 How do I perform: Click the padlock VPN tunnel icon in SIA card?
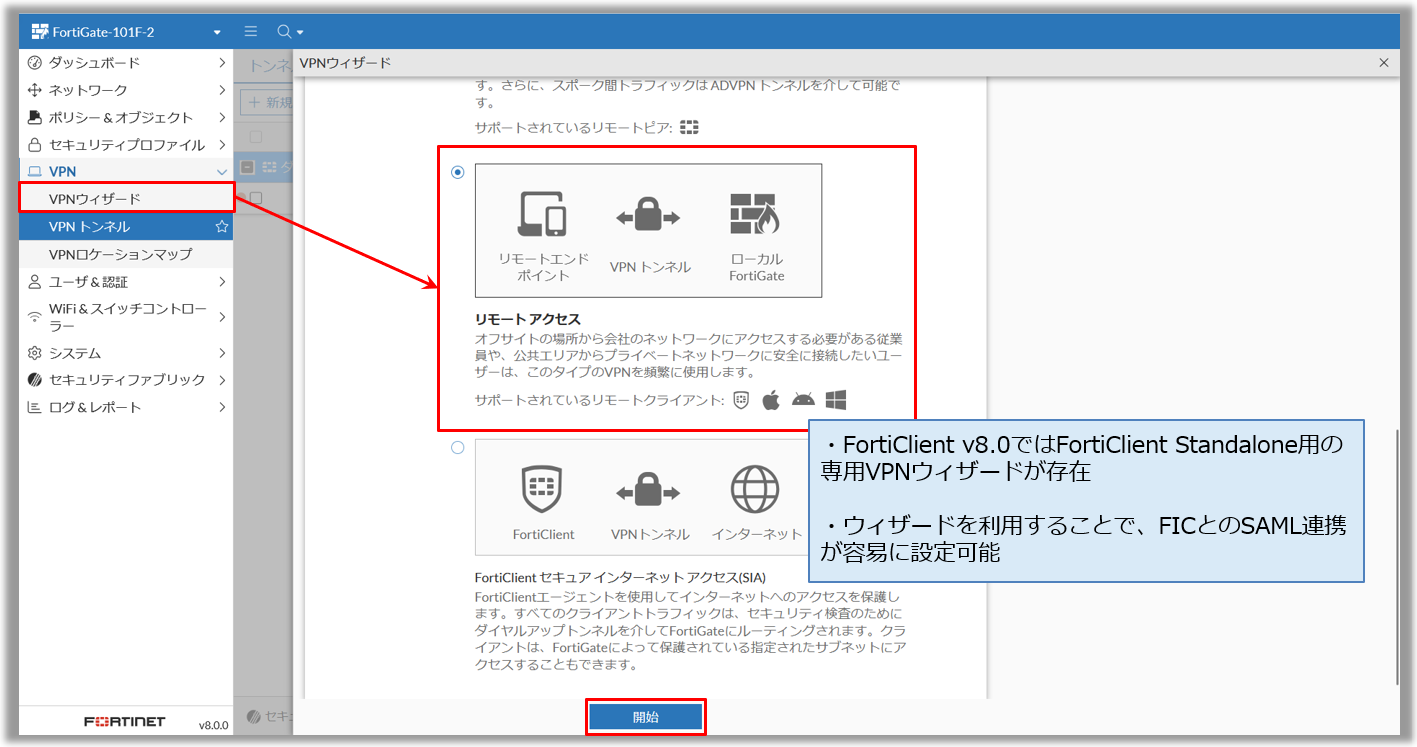click(649, 490)
